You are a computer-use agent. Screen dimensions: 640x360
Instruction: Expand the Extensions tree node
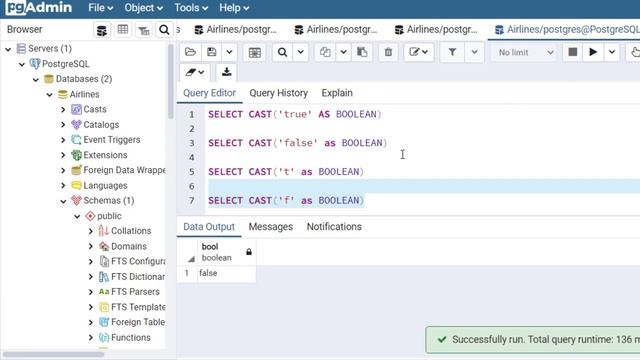[63, 156]
